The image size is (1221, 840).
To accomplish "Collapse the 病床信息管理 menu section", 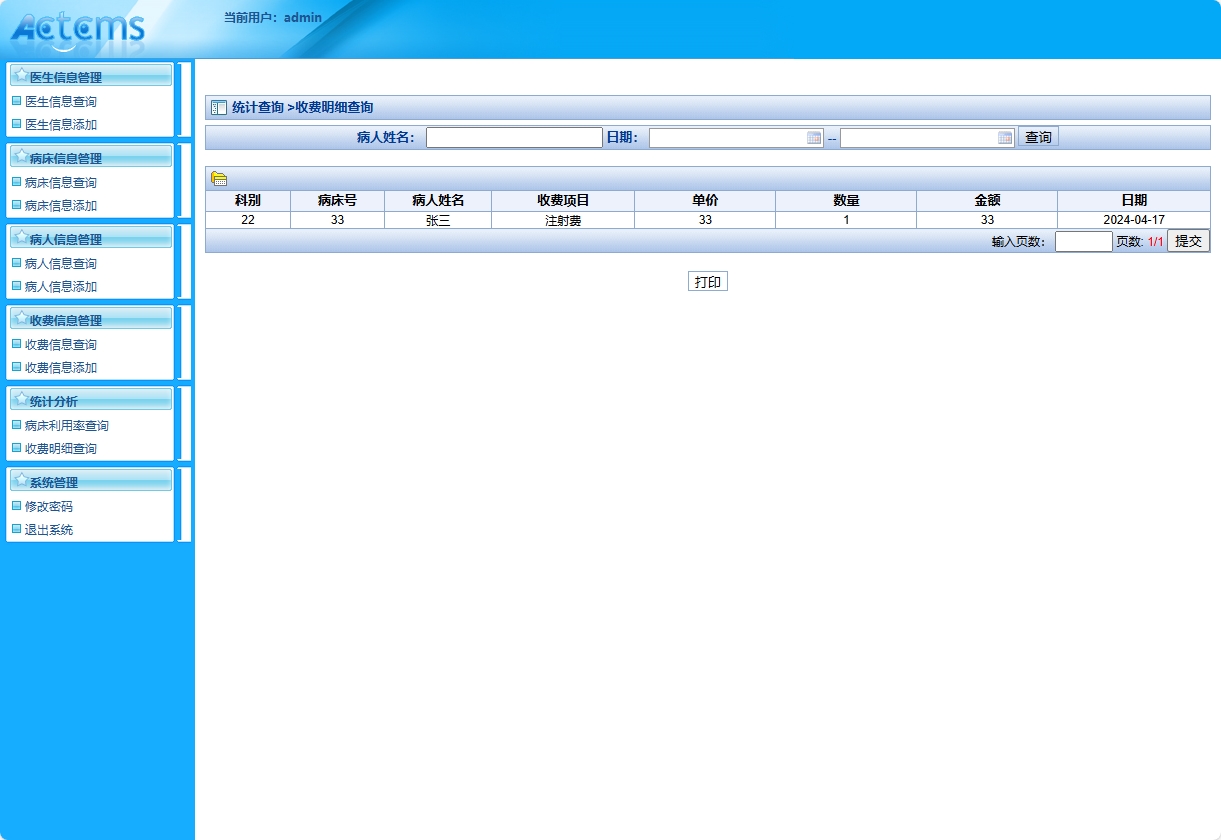I will click(91, 157).
